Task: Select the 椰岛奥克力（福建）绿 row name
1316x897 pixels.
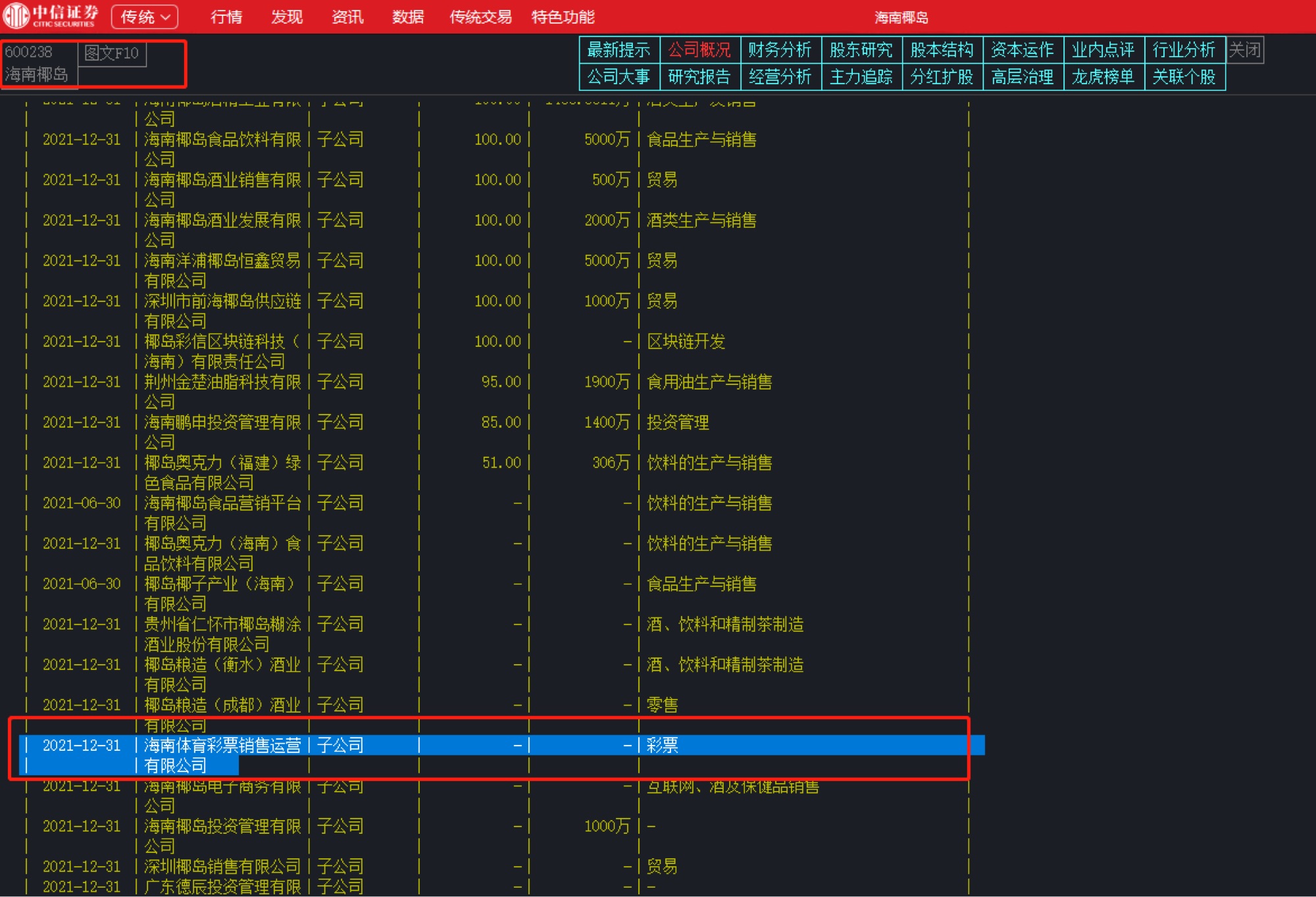Action: pos(222,463)
